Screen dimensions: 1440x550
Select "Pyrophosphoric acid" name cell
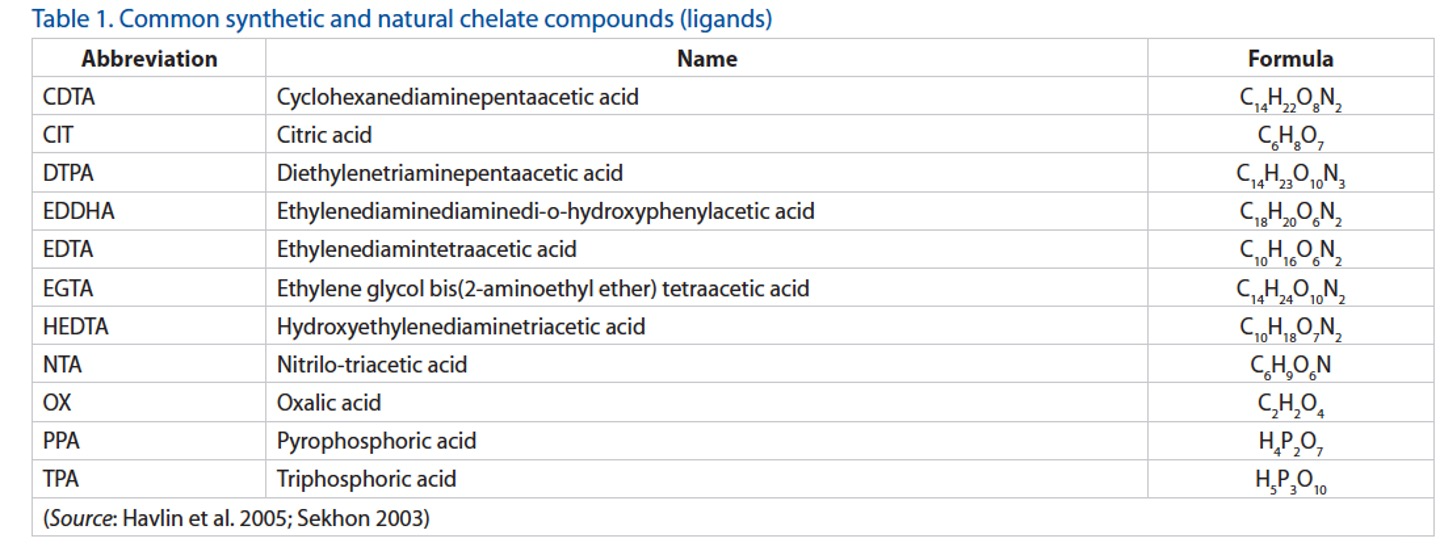376,441
